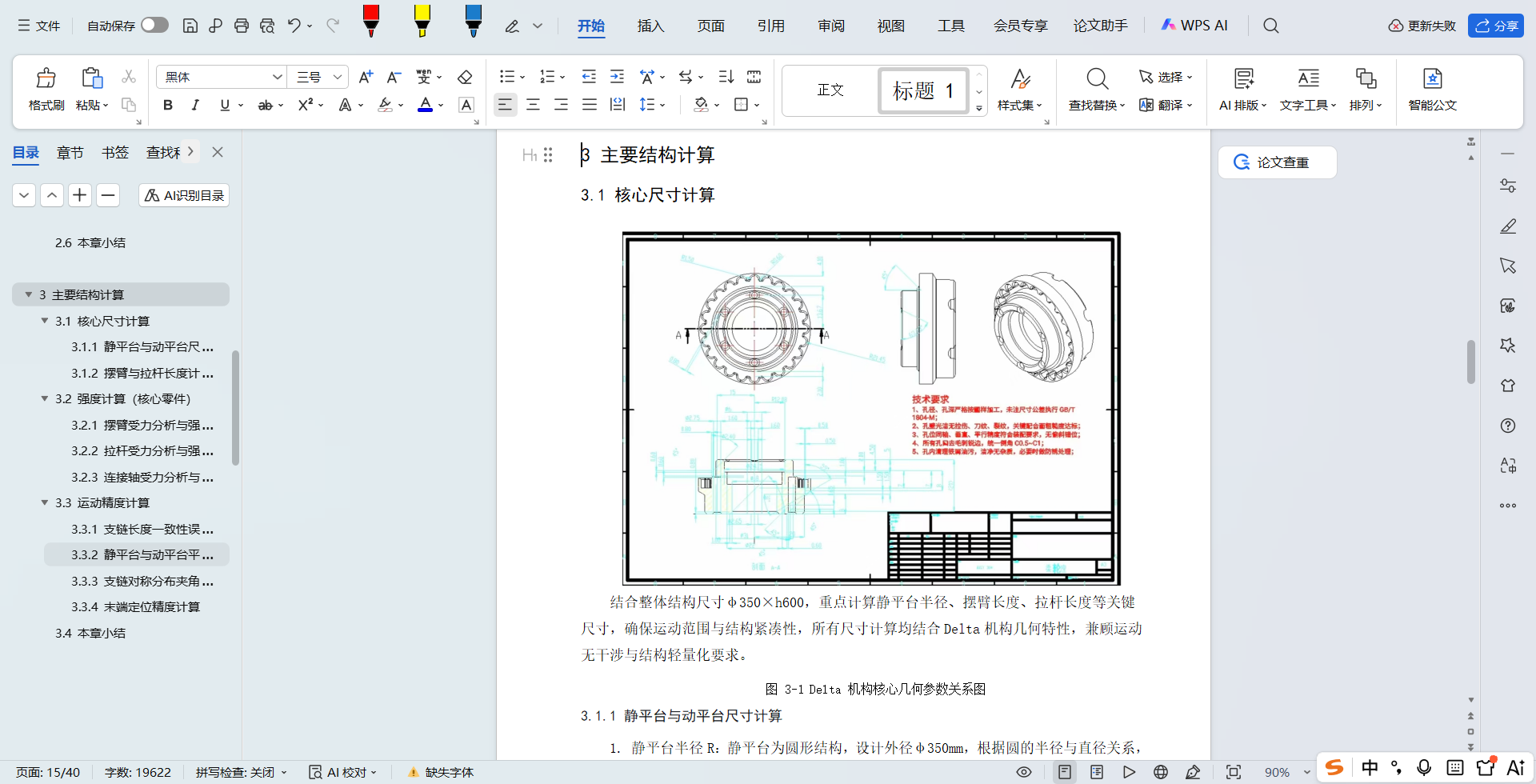This screenshot has width=1536, height=784.
Task: Click 论文查重 button
Action: pyautogui.click(x=1277, y=162)
